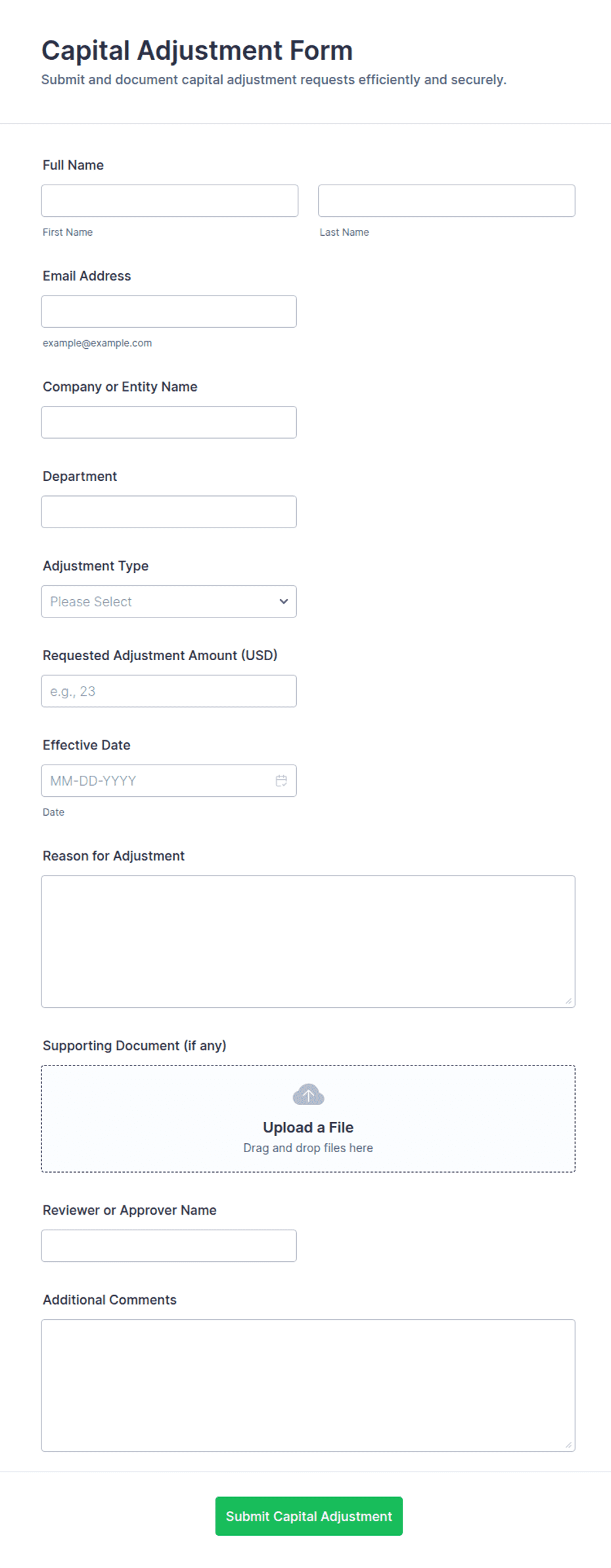
Task: Select the Effective Date MM-DD-YYYY field
Action: pyautogui.click(x=169, y=780)
